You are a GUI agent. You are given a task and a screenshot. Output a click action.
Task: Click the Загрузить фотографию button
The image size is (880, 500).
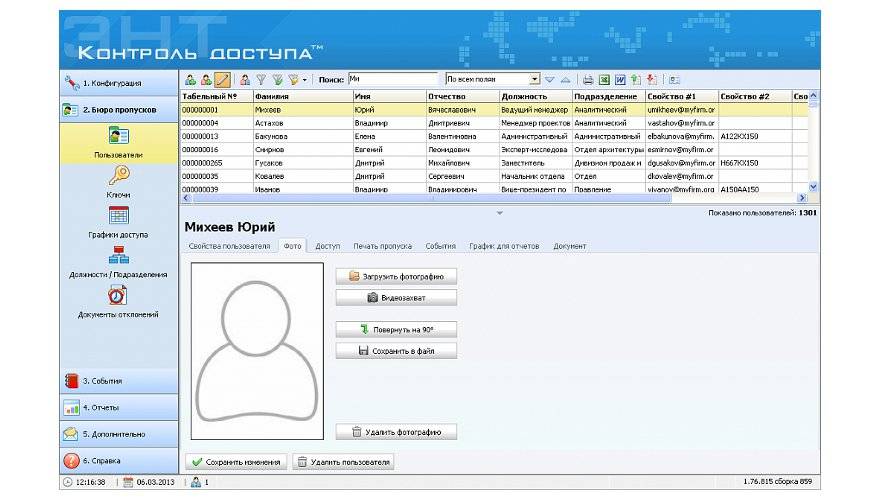[396, 276]
